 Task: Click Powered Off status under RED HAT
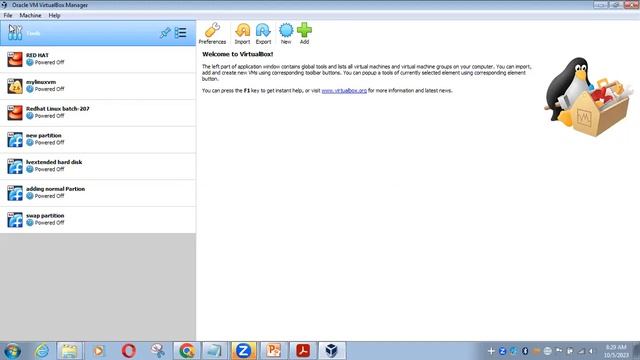coord(45,62)
